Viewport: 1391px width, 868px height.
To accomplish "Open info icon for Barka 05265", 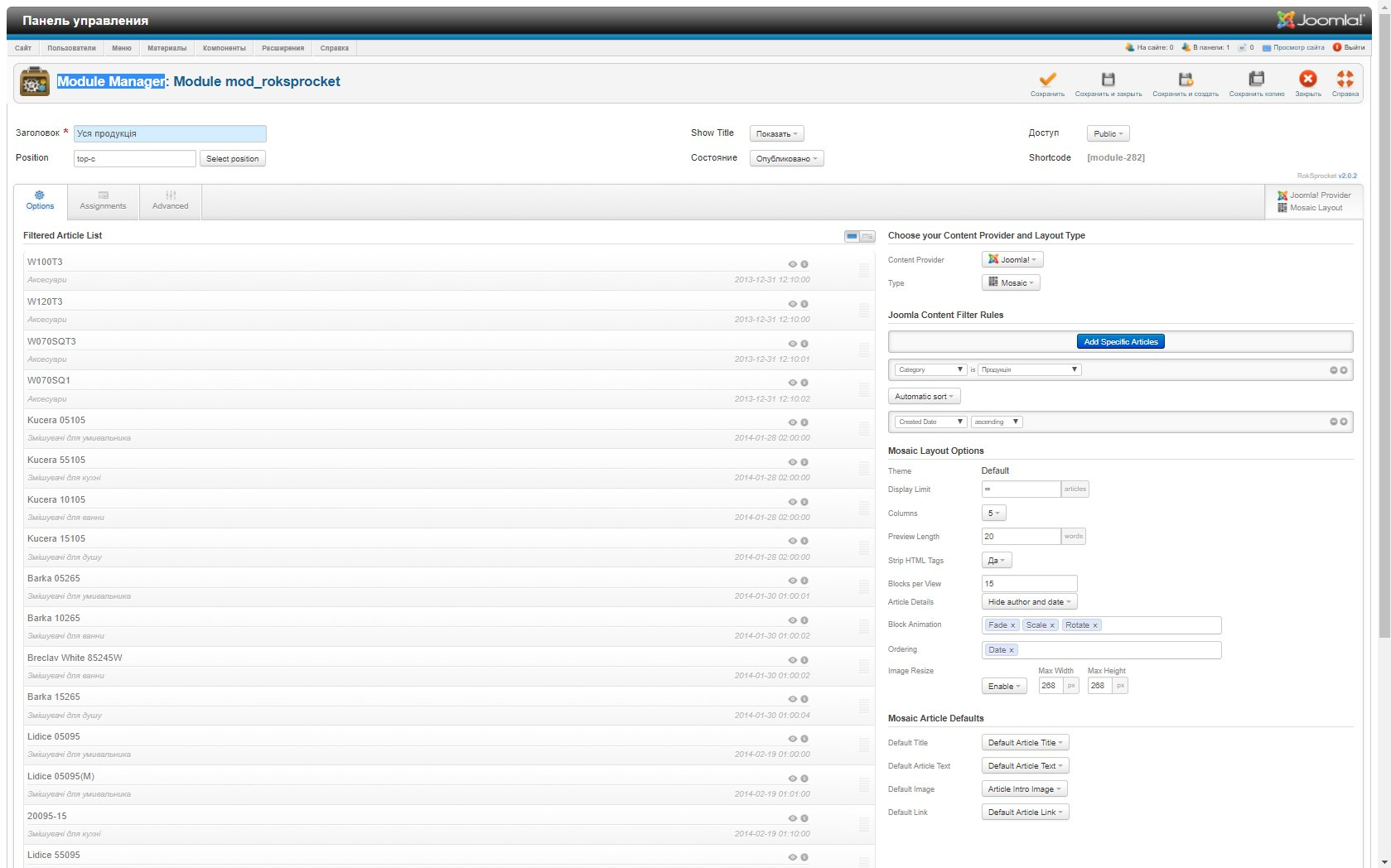I will click(x=804, y=581).
